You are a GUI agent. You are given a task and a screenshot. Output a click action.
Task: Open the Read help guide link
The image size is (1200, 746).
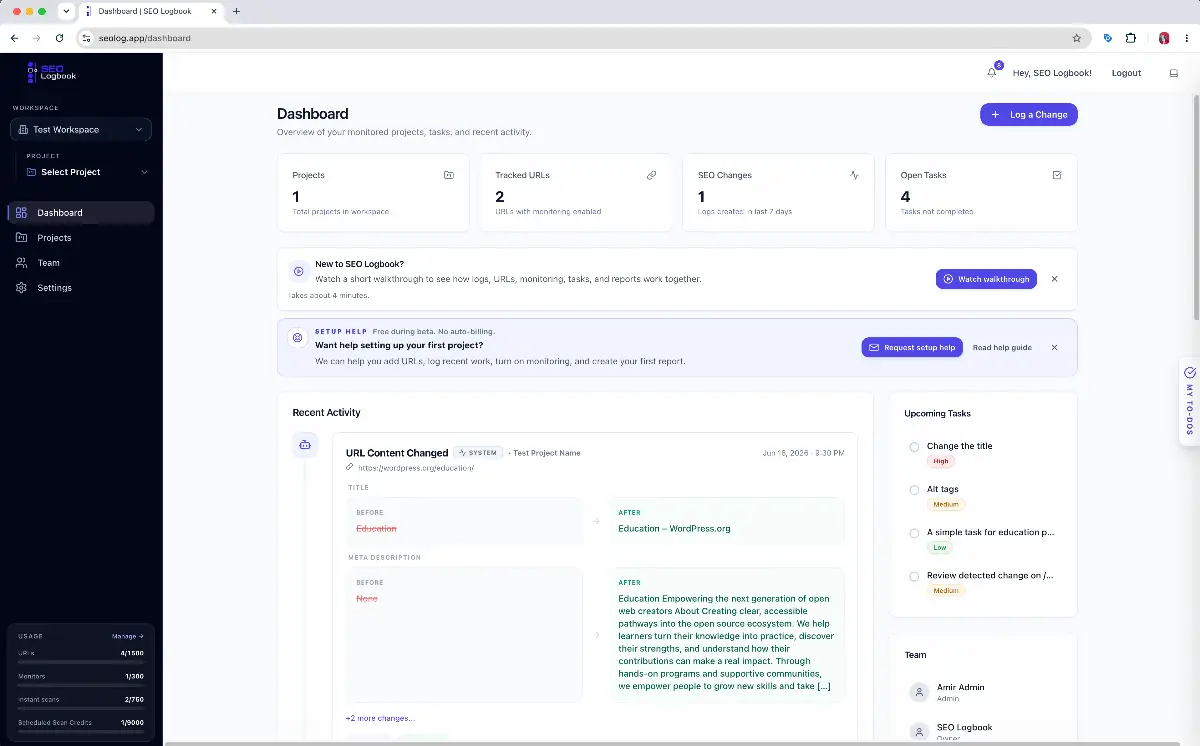click(1002, 347)
